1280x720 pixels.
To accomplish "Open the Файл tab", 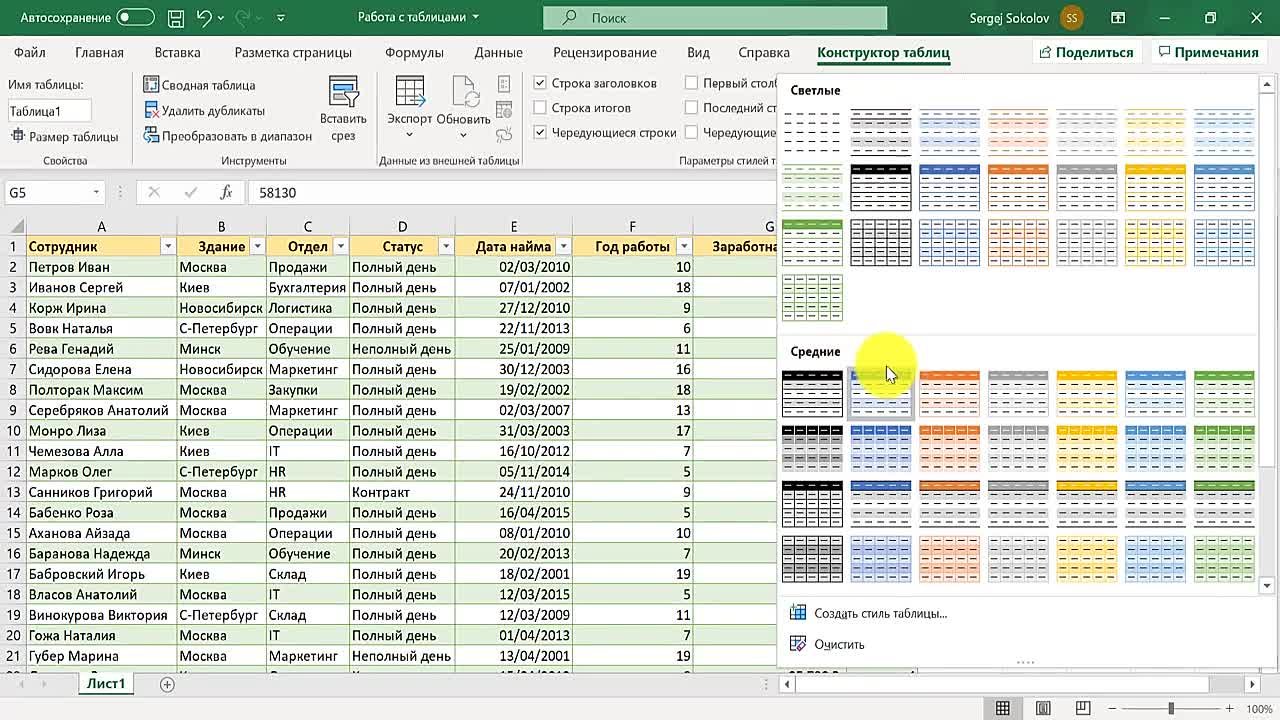I will coord(30,52).
